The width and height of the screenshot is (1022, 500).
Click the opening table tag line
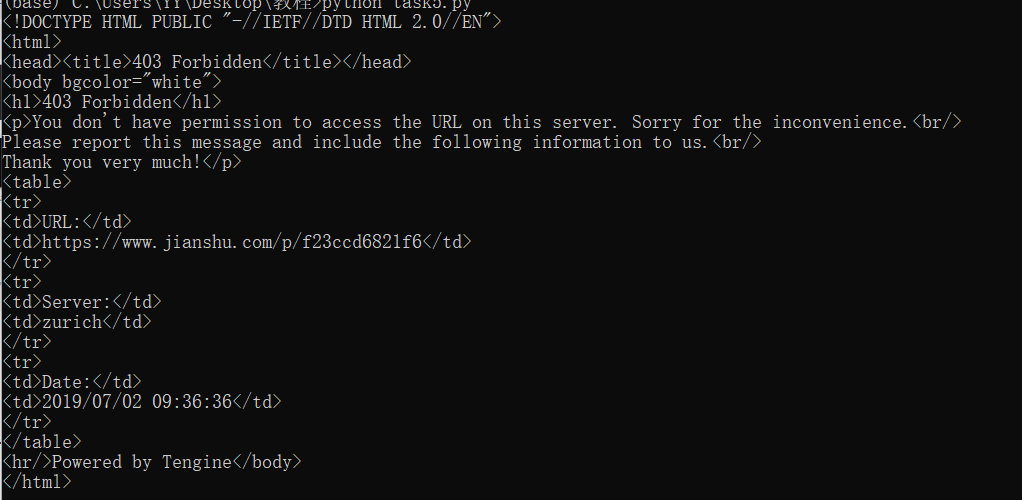37,182
